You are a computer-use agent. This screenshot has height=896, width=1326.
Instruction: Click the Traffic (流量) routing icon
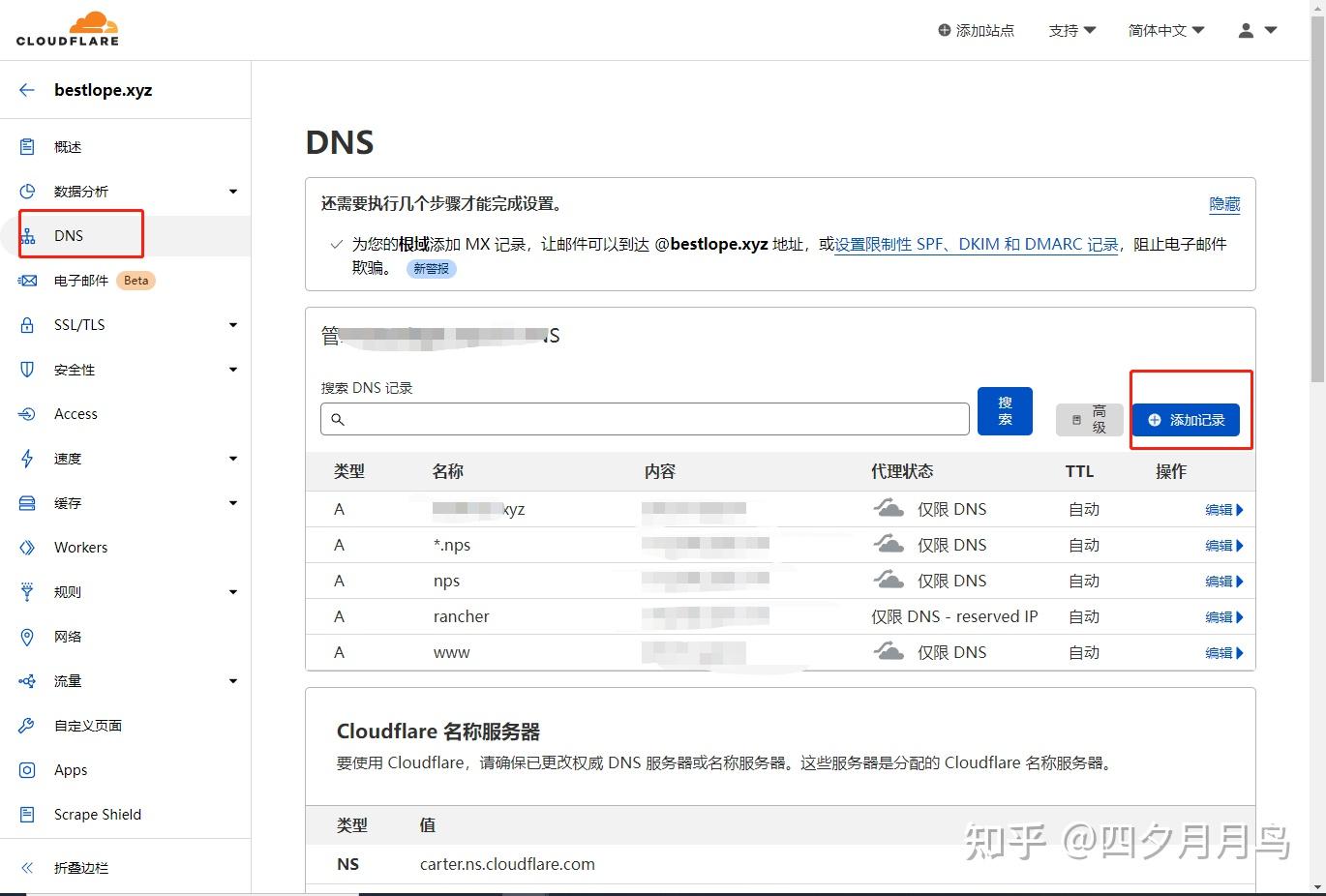coord(27,681)
